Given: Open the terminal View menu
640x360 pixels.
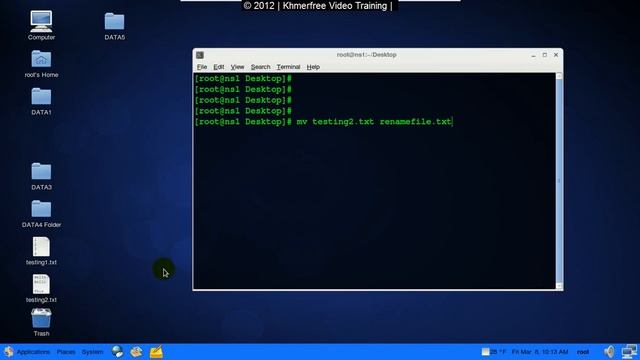Looking at the screenshot, I should [237, 67].
